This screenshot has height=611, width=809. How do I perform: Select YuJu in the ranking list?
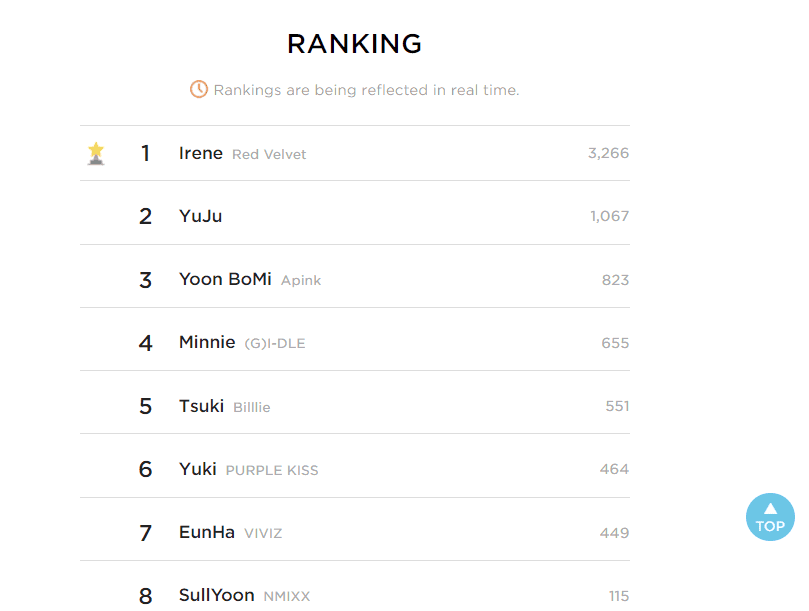coord(201,216)
